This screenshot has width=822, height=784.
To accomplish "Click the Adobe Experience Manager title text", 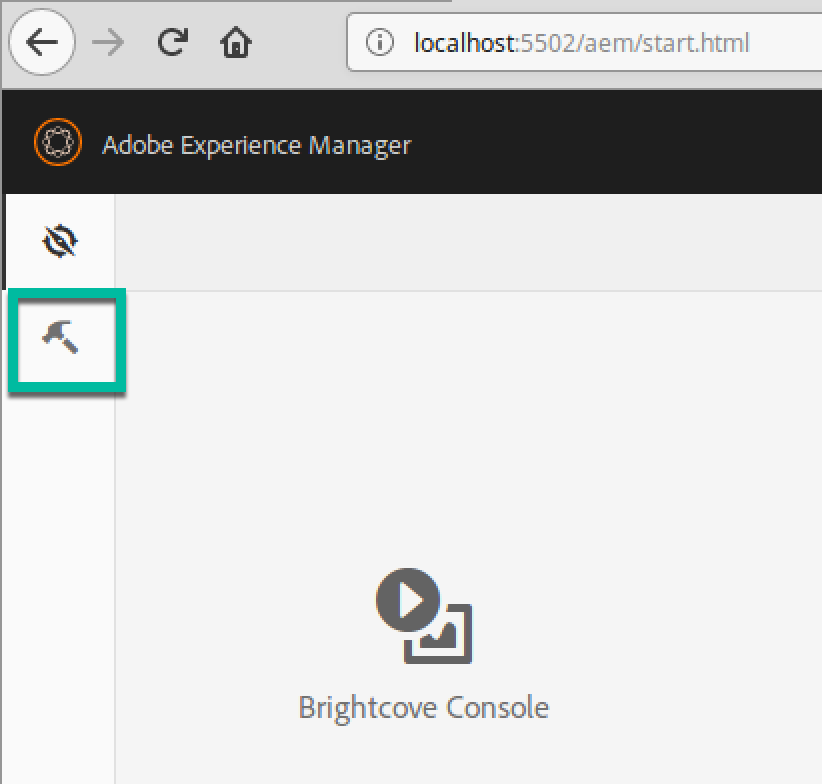I will [x=256, y=145].
